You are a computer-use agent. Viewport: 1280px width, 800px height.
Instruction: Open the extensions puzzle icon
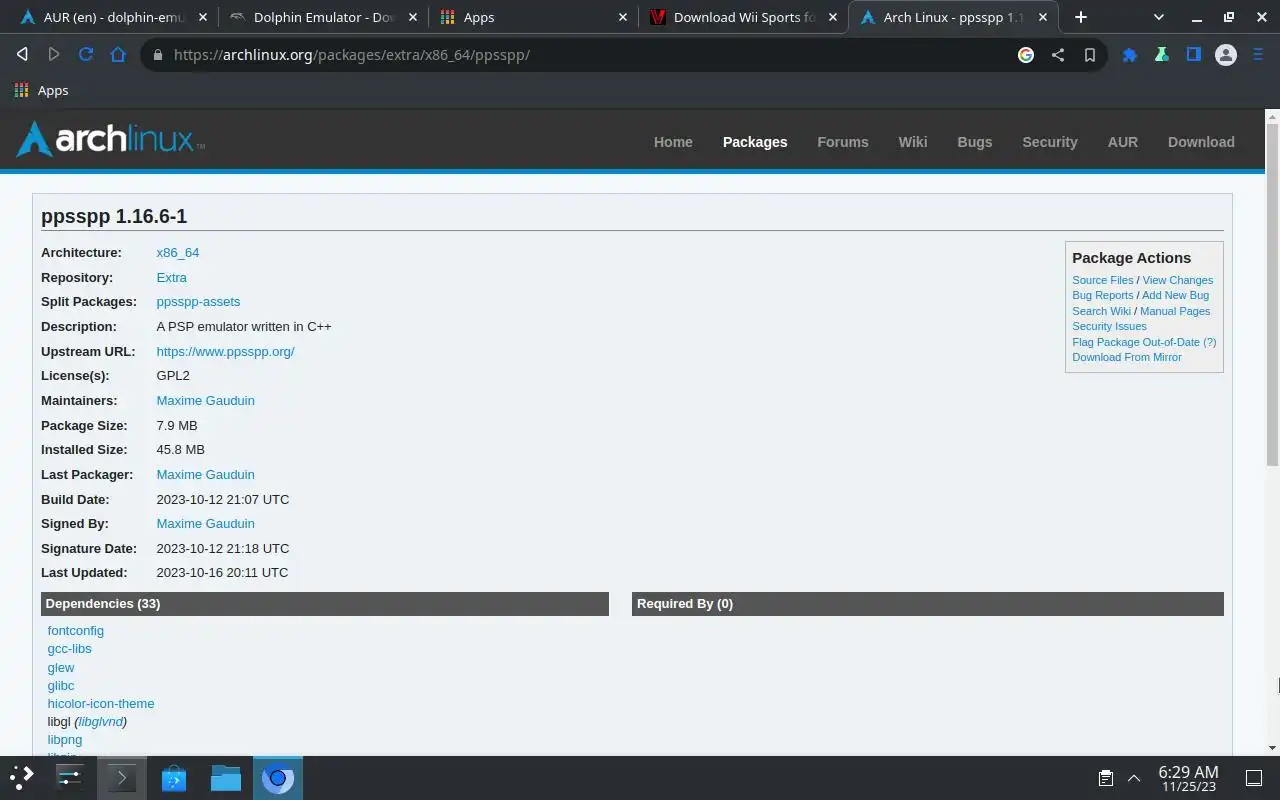[1130, 55]
